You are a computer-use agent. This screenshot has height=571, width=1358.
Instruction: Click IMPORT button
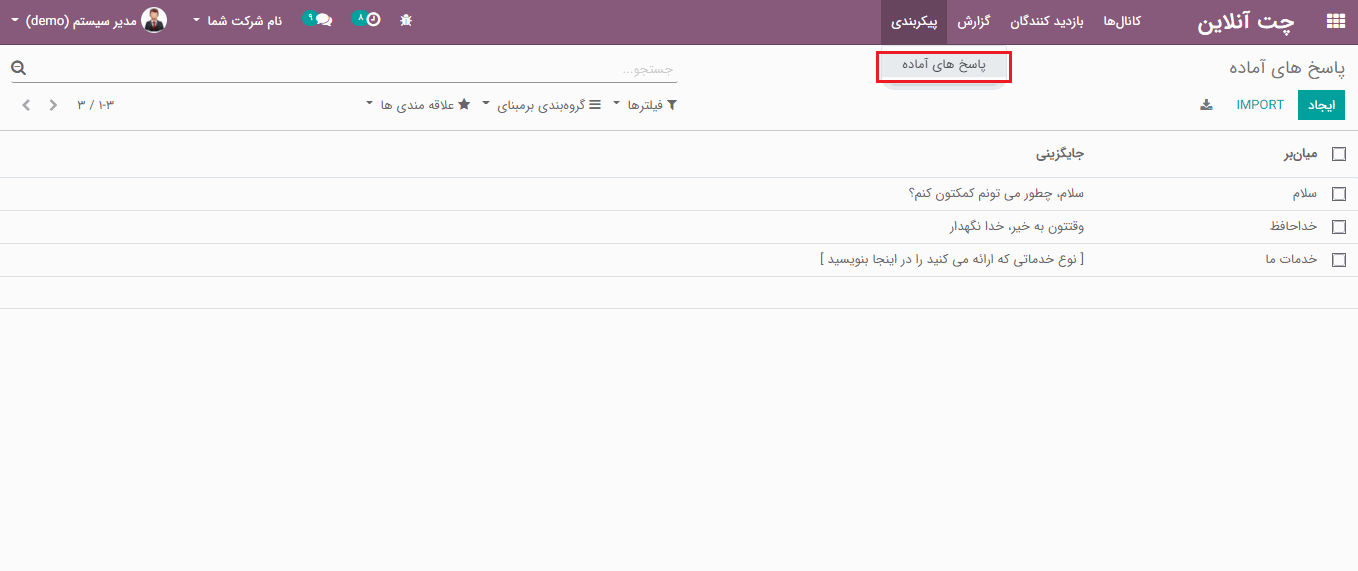point(1260,105)
